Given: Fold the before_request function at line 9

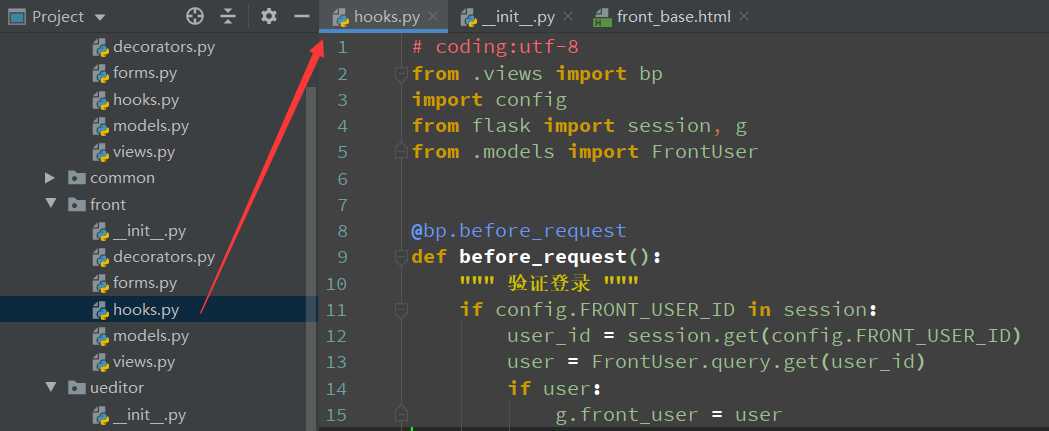Looking at the screenshot, I should pos(401,257).
